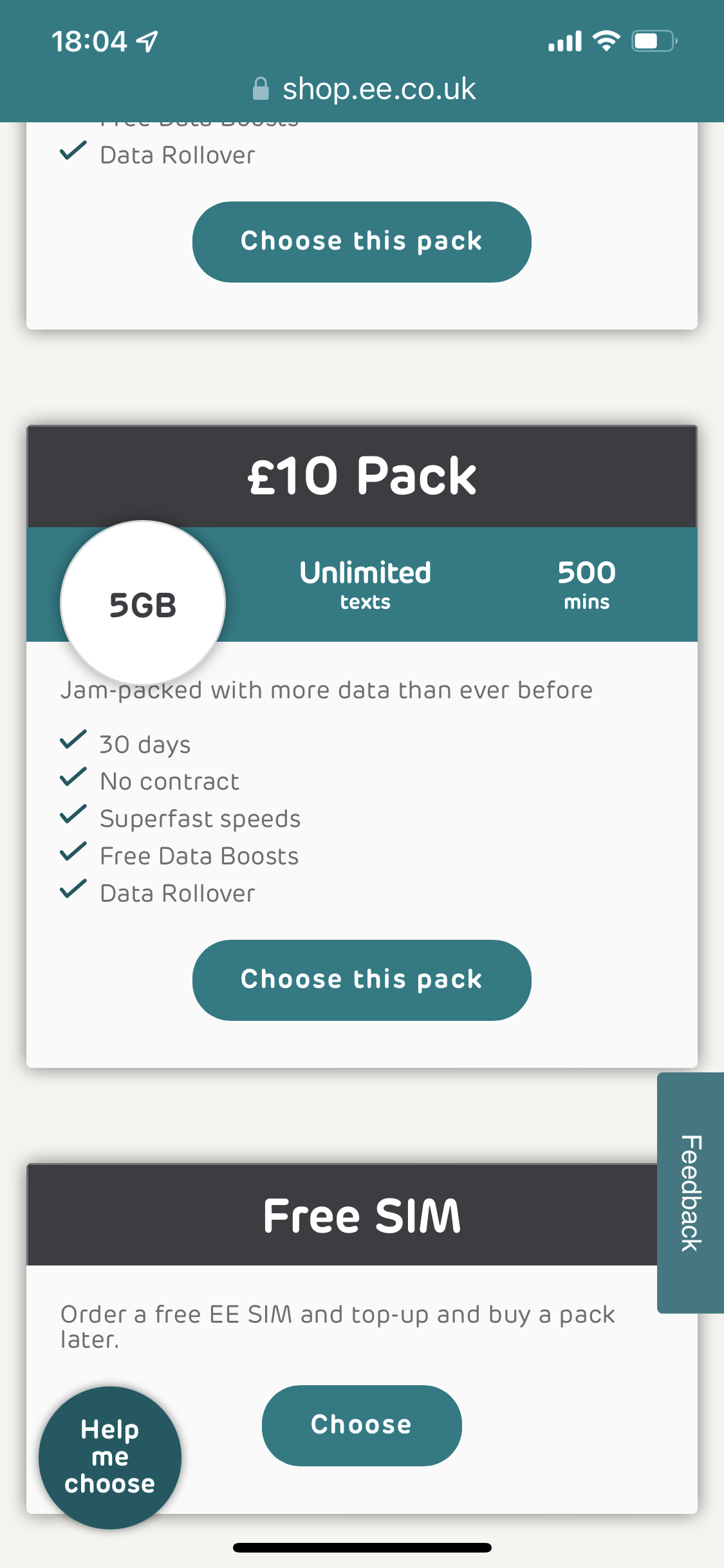Tap Choose under the Free SIM offer
The width and height of the screenshot is (724, 1568).
[x=361, y=1424]
